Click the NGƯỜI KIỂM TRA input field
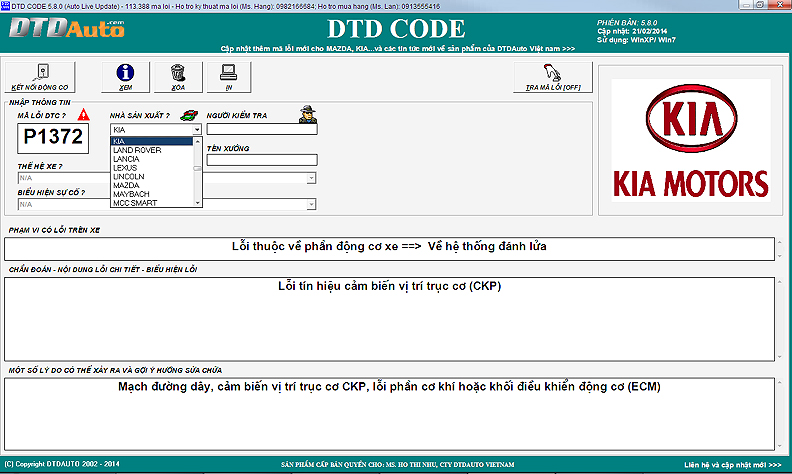This screenshot has width=792, height=474. point(262,129)
